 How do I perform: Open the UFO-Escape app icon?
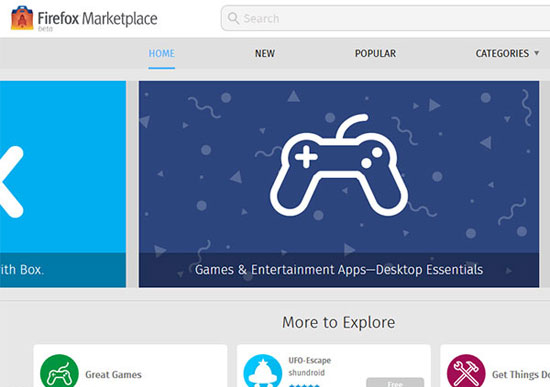tap(263, 371)
